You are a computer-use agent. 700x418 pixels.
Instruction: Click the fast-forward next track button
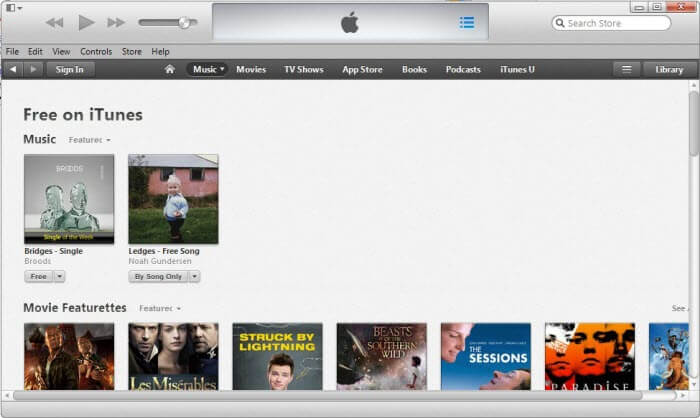(x=116, y=22)
